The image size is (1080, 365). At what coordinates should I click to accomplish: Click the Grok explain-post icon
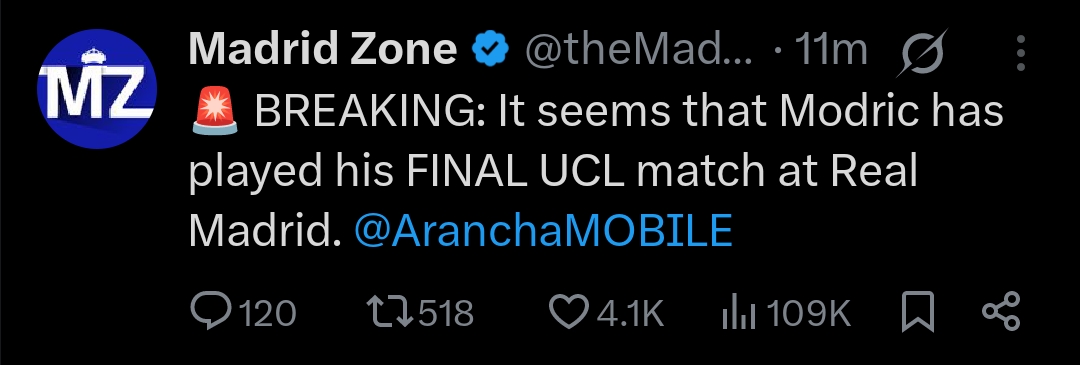click(x=922, y=52)
